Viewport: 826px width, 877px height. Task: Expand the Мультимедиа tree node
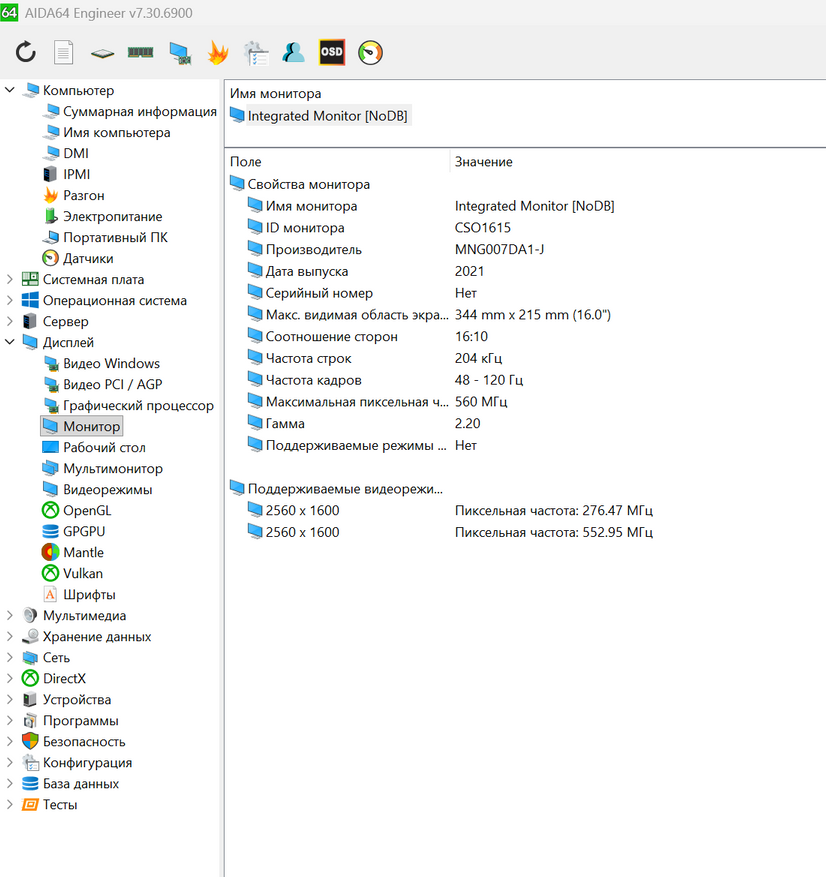click(x=10, y=616)
